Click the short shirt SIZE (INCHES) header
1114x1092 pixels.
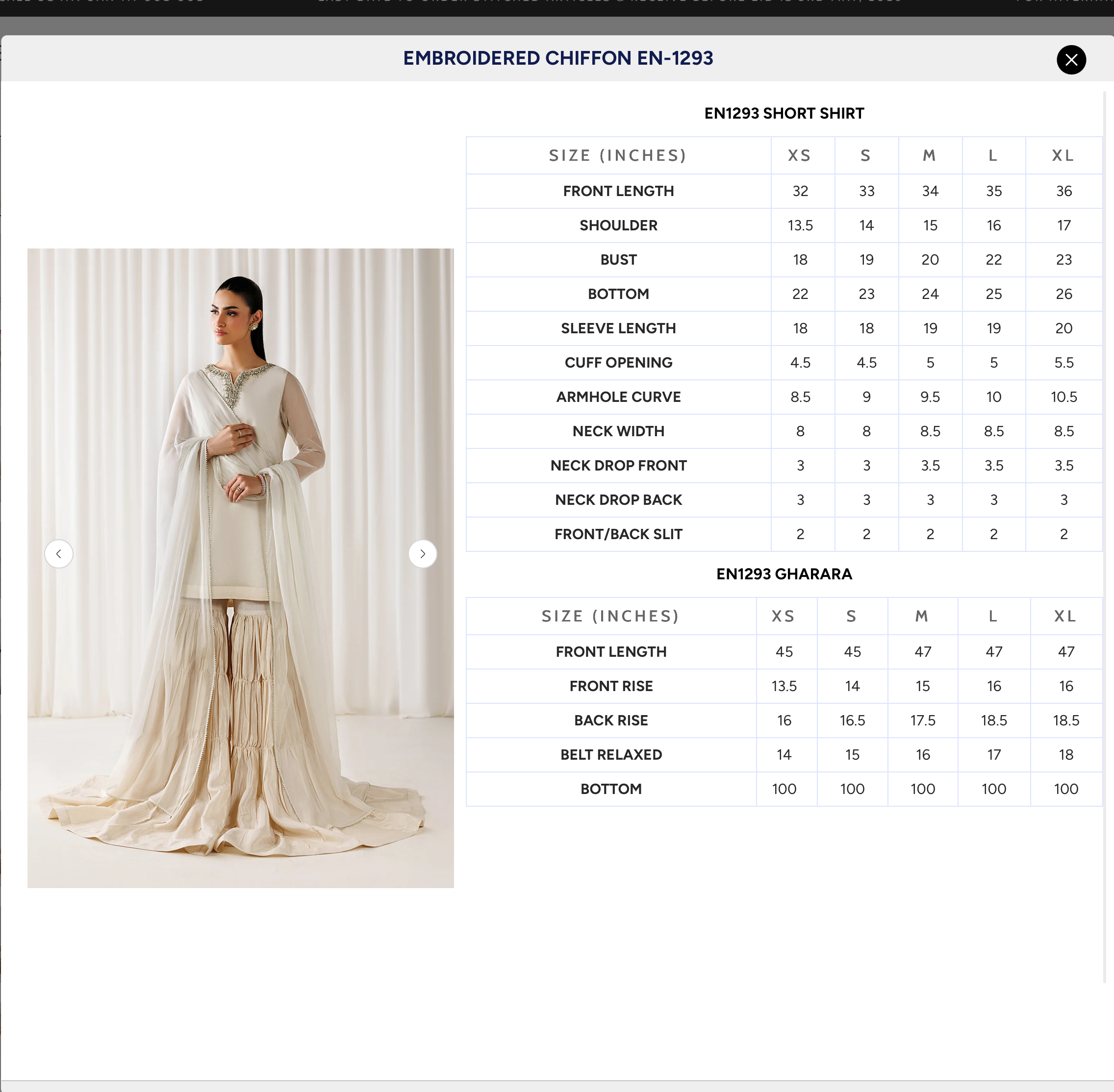pyautogui.click(x=618, y=155)
